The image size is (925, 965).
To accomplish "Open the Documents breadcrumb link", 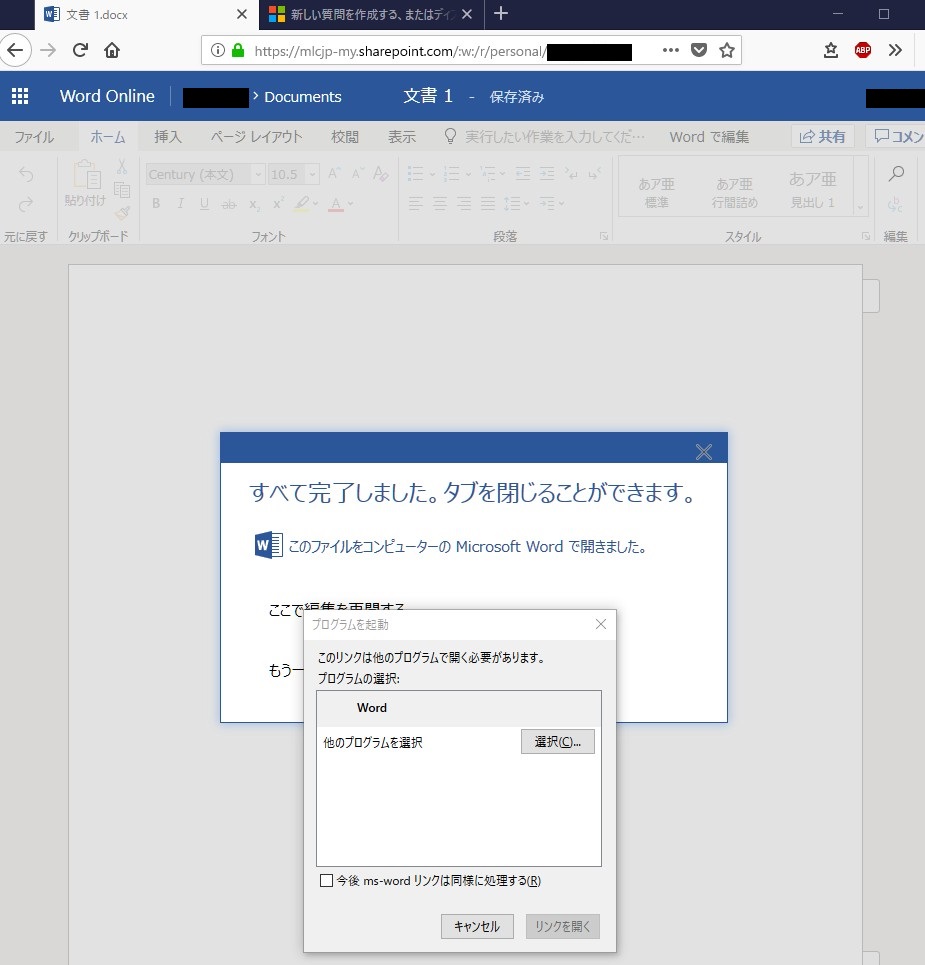I will 302,97.
